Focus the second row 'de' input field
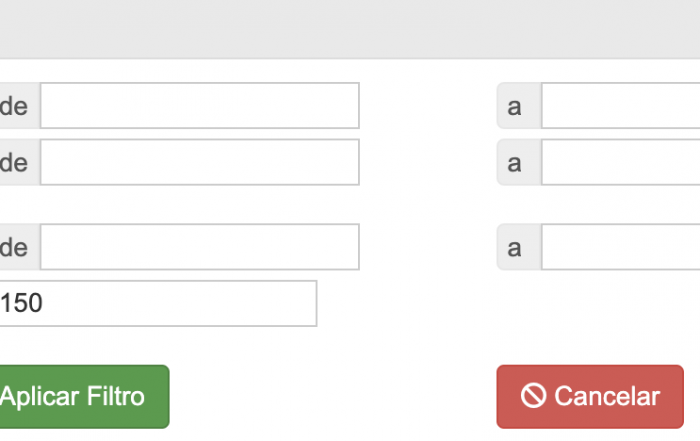The height and width of the screenshot is (441, 700). click(200, 162)
